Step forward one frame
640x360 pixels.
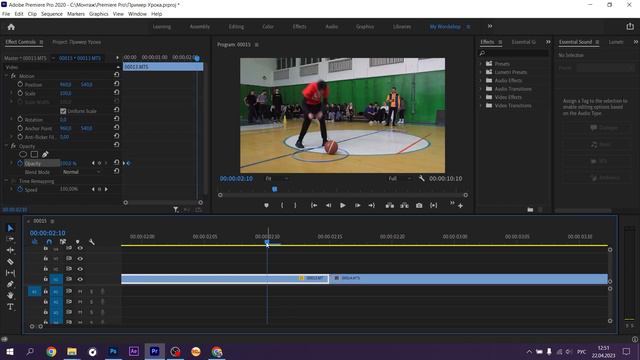(x=358, y=205)
